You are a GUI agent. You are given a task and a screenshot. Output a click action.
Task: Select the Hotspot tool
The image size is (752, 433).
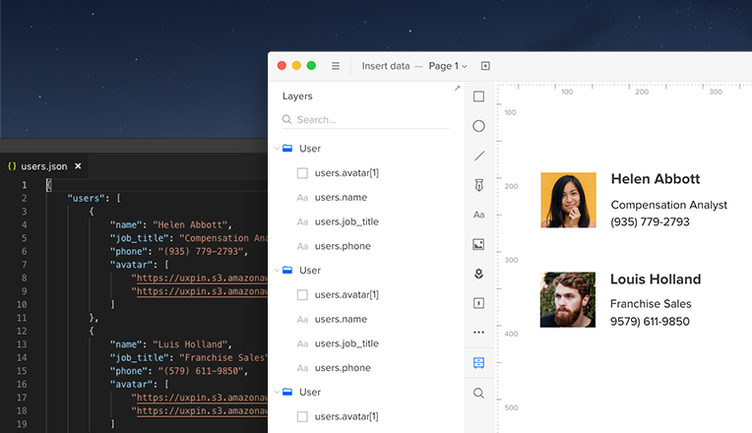(479, 303)
